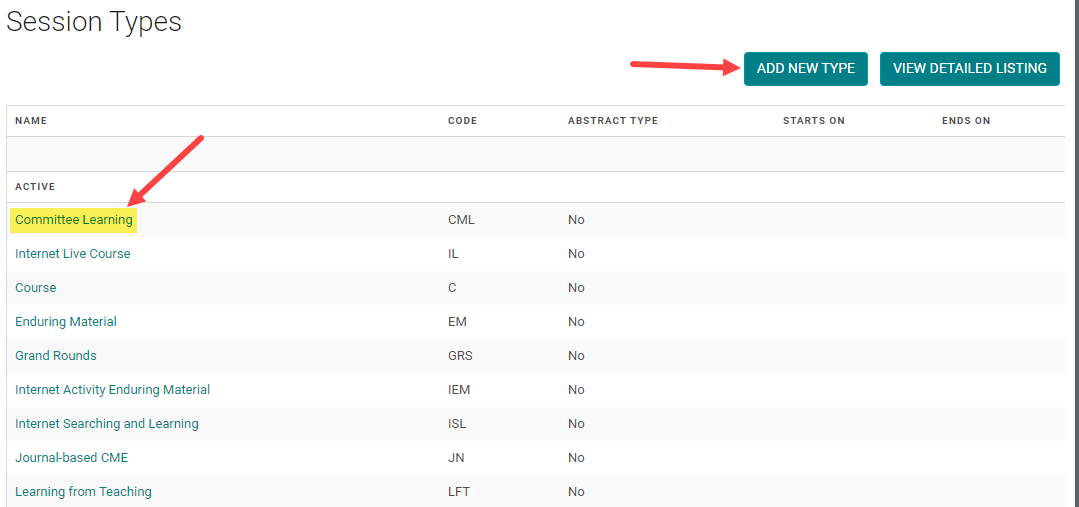Select the Internet Live Course link

pos(72,254)
